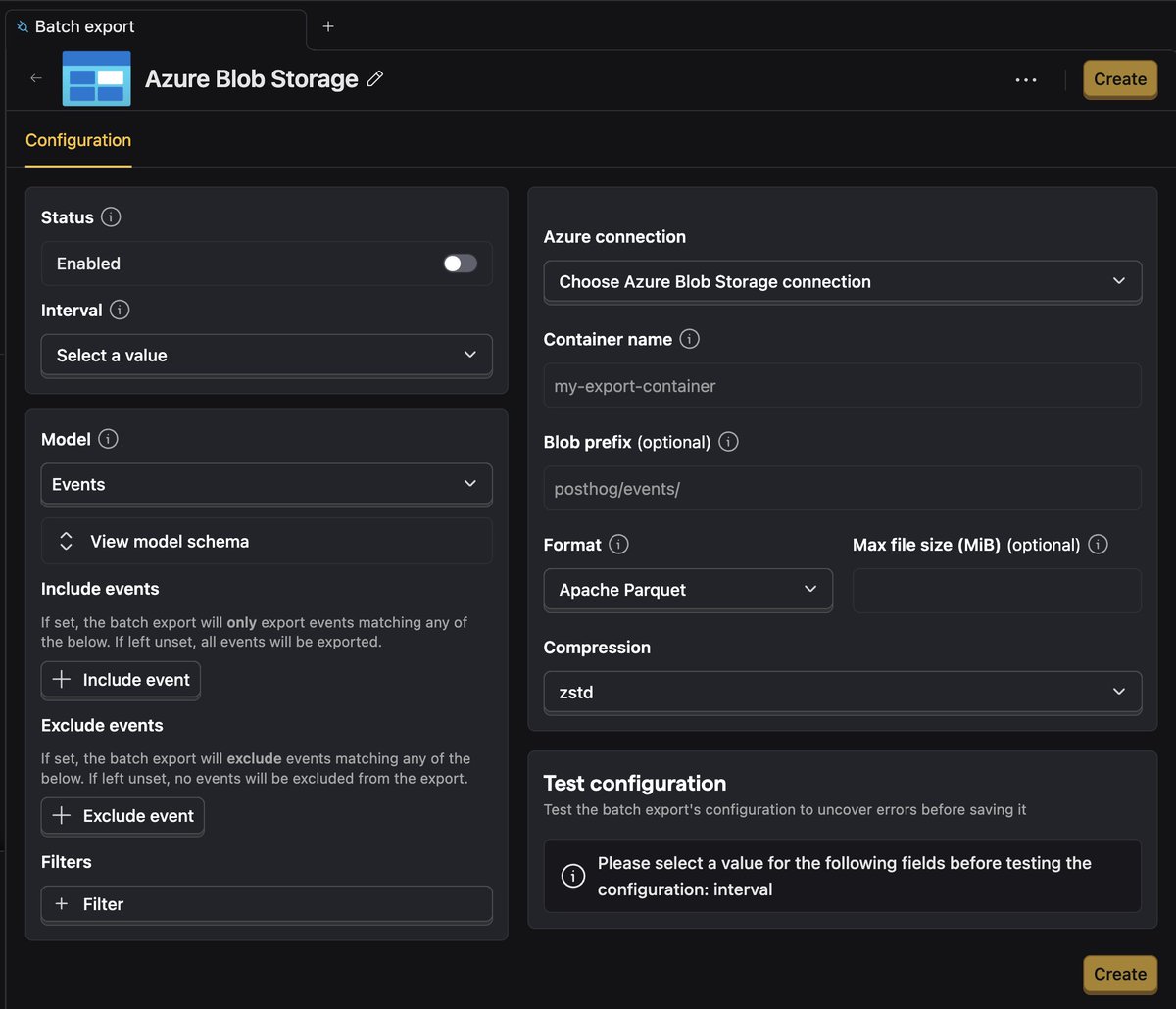Open a new tab with plus button
The height and width of the screenshot is (1009, 1176).
(328, 26)
